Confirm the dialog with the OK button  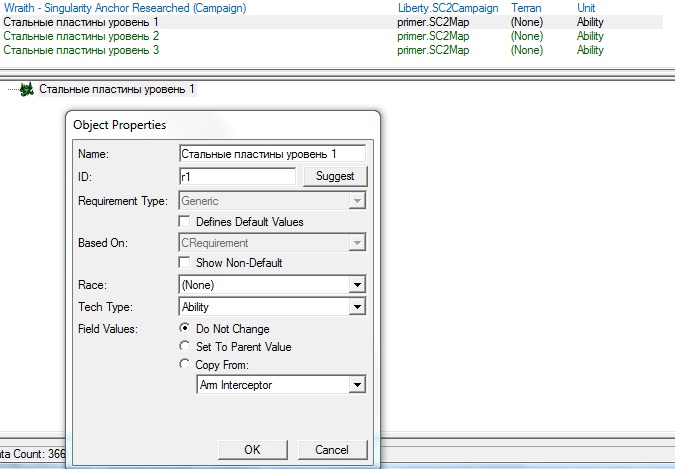point(253,450)
